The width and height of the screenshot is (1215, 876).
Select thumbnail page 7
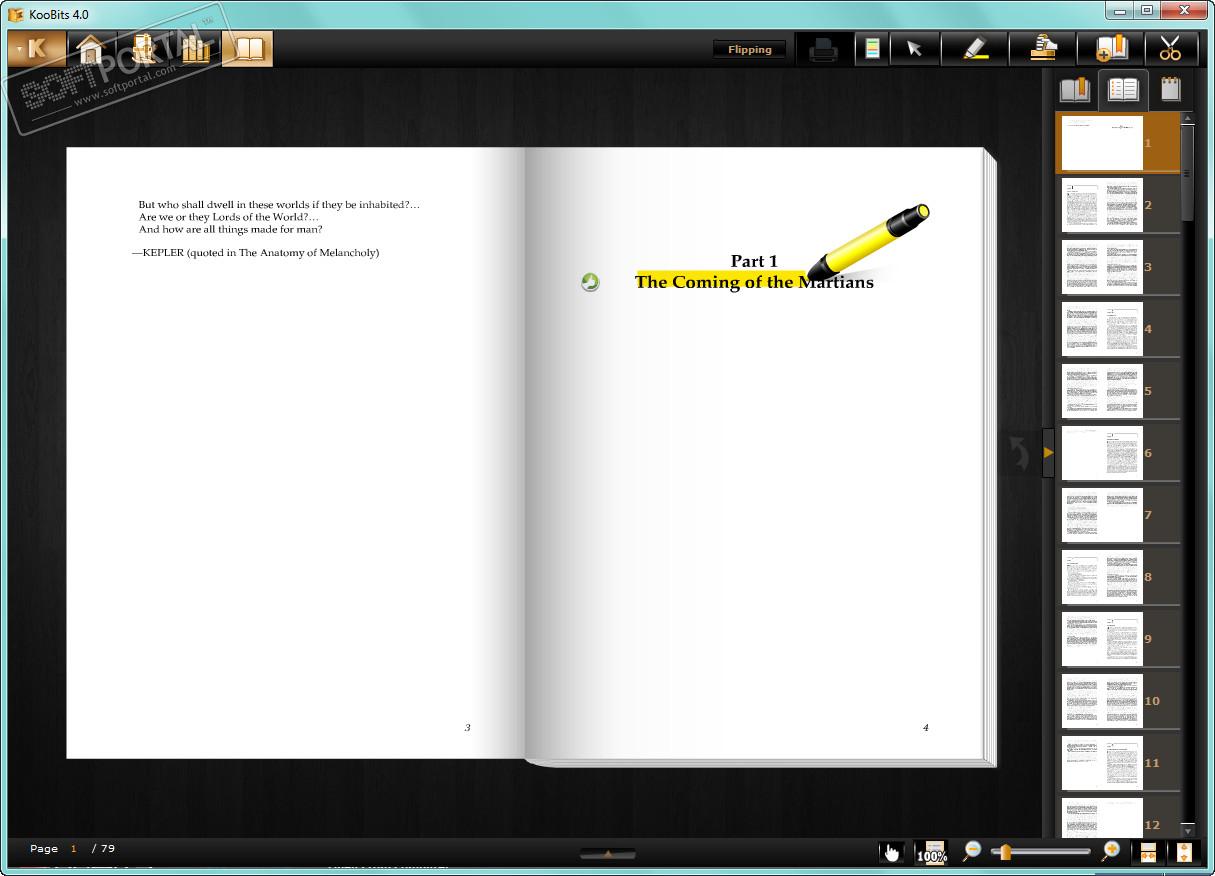1118,515
